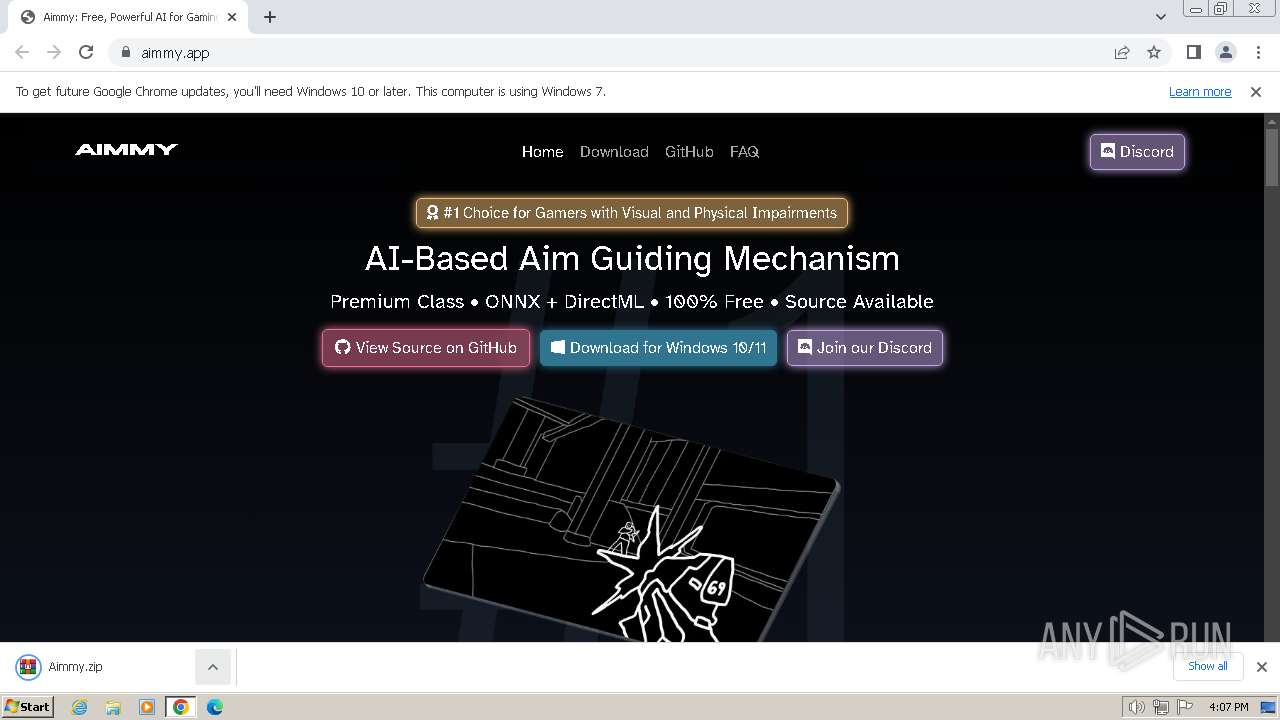Image resolution: width=1280 pixels, height=720 pixels.
Task: Open the Home nav item
Action: tap(542, 152)
